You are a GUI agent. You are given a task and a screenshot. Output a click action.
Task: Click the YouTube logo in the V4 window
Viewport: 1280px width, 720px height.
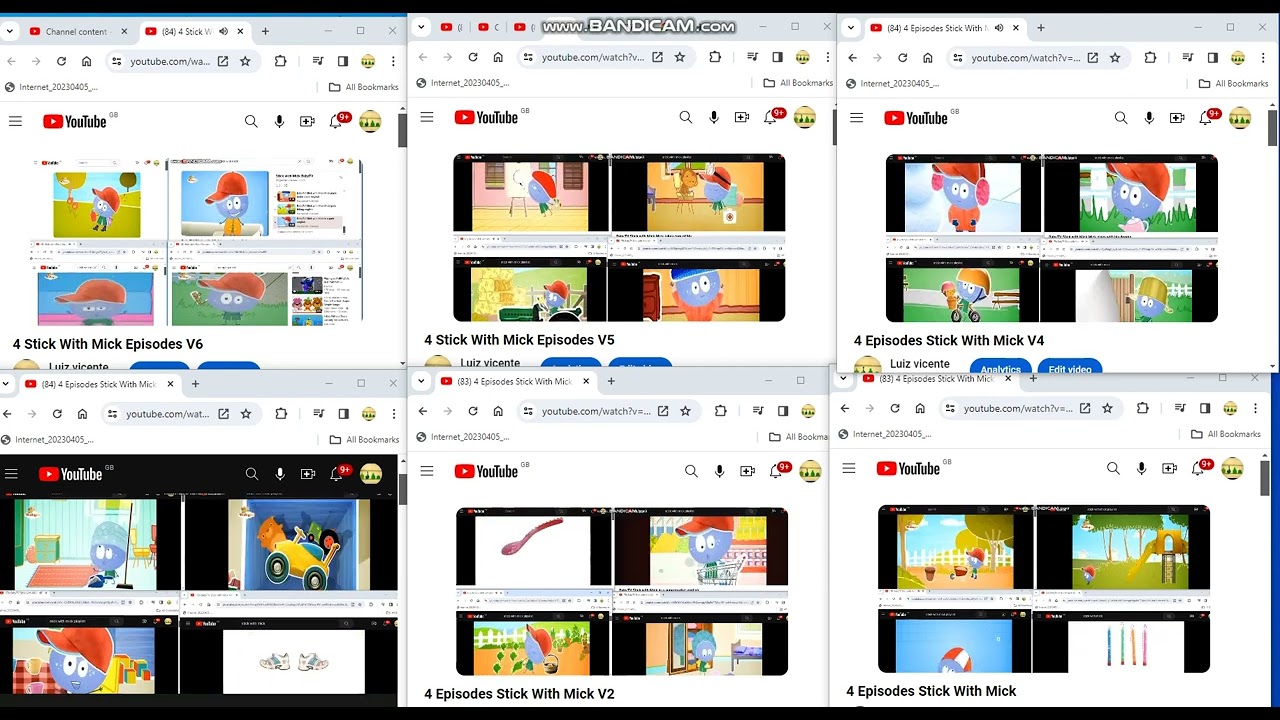click(916, 118)
